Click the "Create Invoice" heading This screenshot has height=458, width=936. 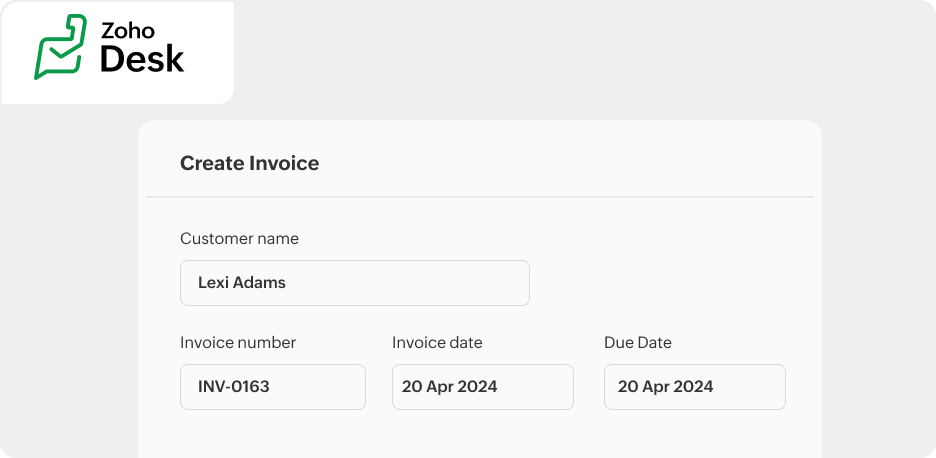tap(249, 163)
